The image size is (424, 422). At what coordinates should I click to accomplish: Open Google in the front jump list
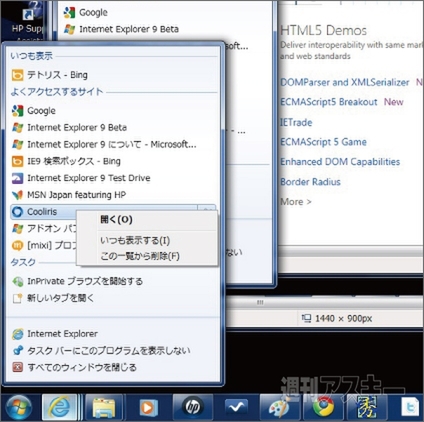pyautogui.click(x=113, y=111)
